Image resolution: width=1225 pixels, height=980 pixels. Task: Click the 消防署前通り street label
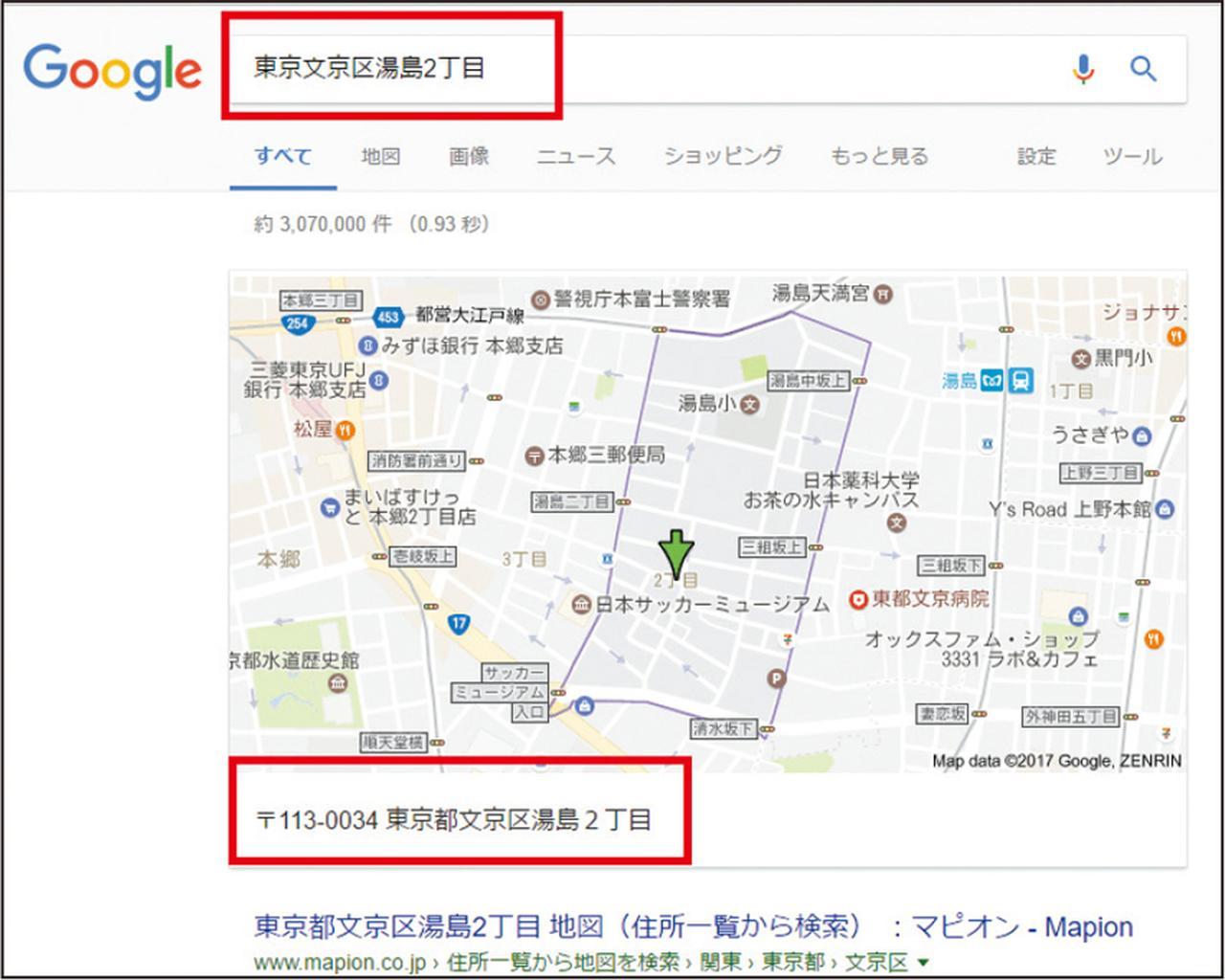pos(416,461)
